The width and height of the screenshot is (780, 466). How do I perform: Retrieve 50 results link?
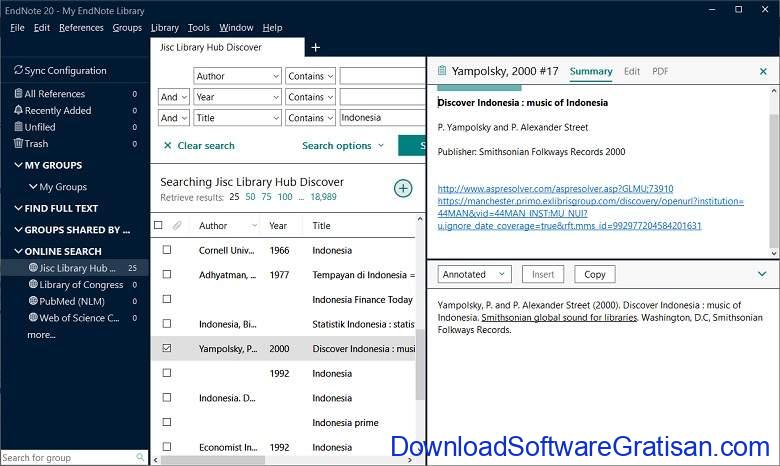click(250, 197)
